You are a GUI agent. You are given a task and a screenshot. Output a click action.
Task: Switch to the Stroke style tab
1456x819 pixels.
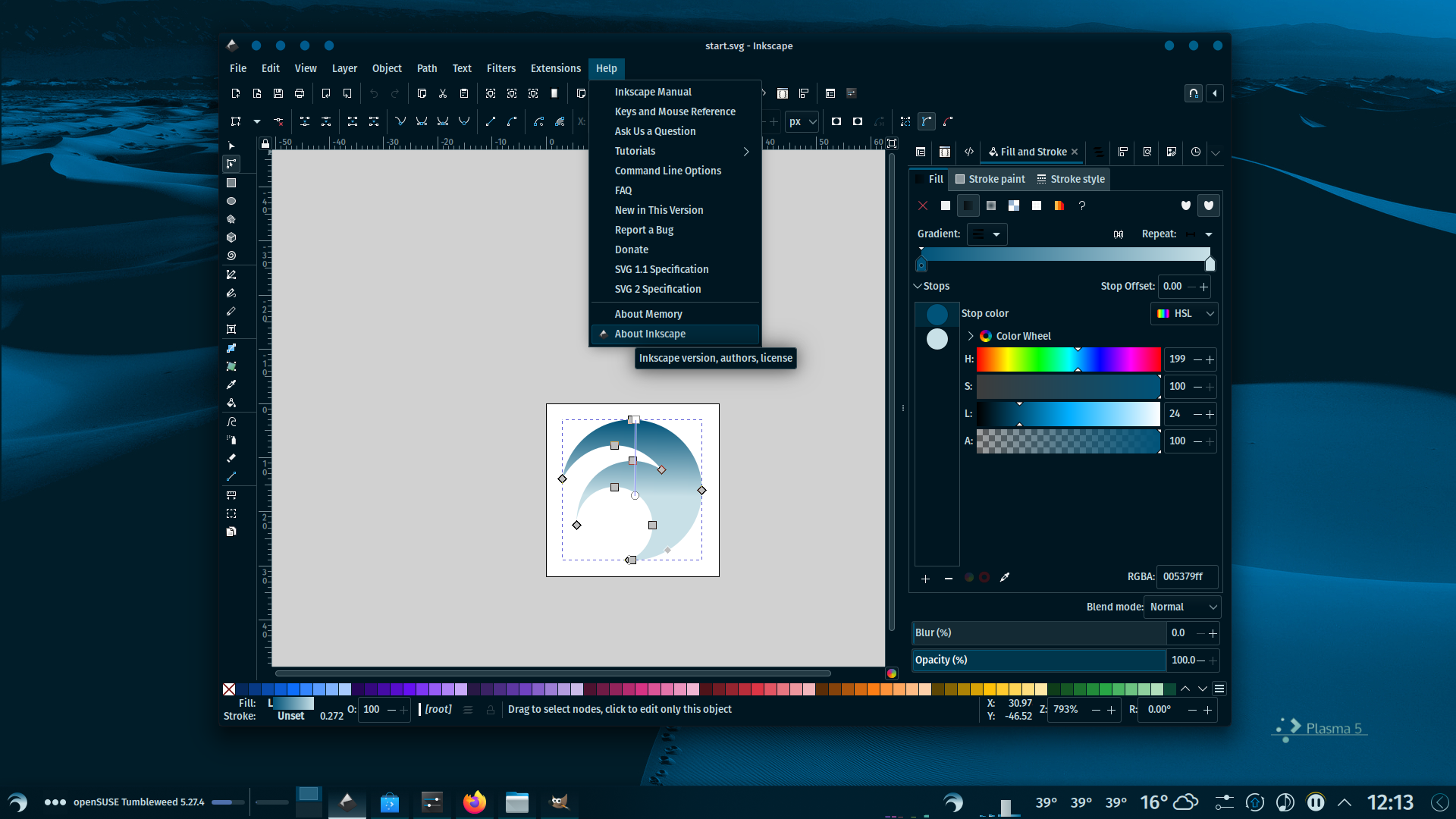(x=1070, y=179)
